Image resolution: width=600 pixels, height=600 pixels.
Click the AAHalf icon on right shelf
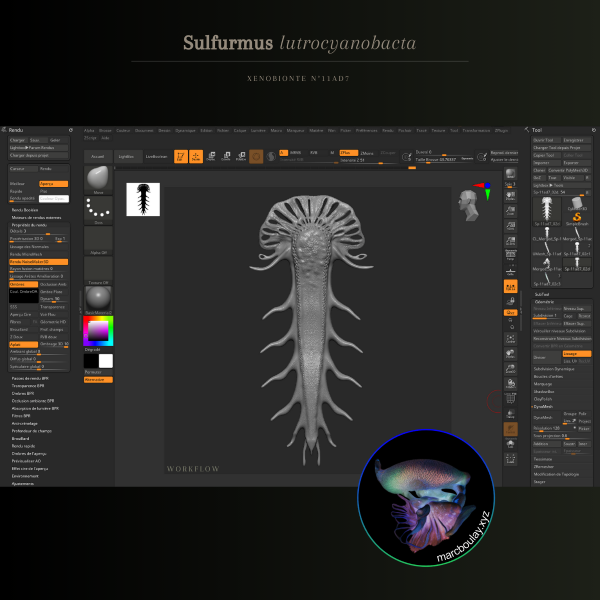[510, 241]
